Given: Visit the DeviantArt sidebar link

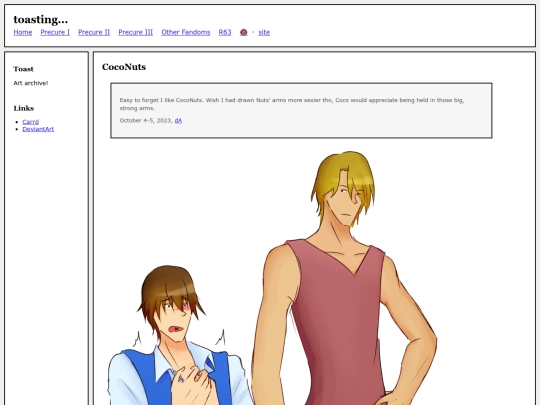Looking at the screenshot, I should [38, 129].
